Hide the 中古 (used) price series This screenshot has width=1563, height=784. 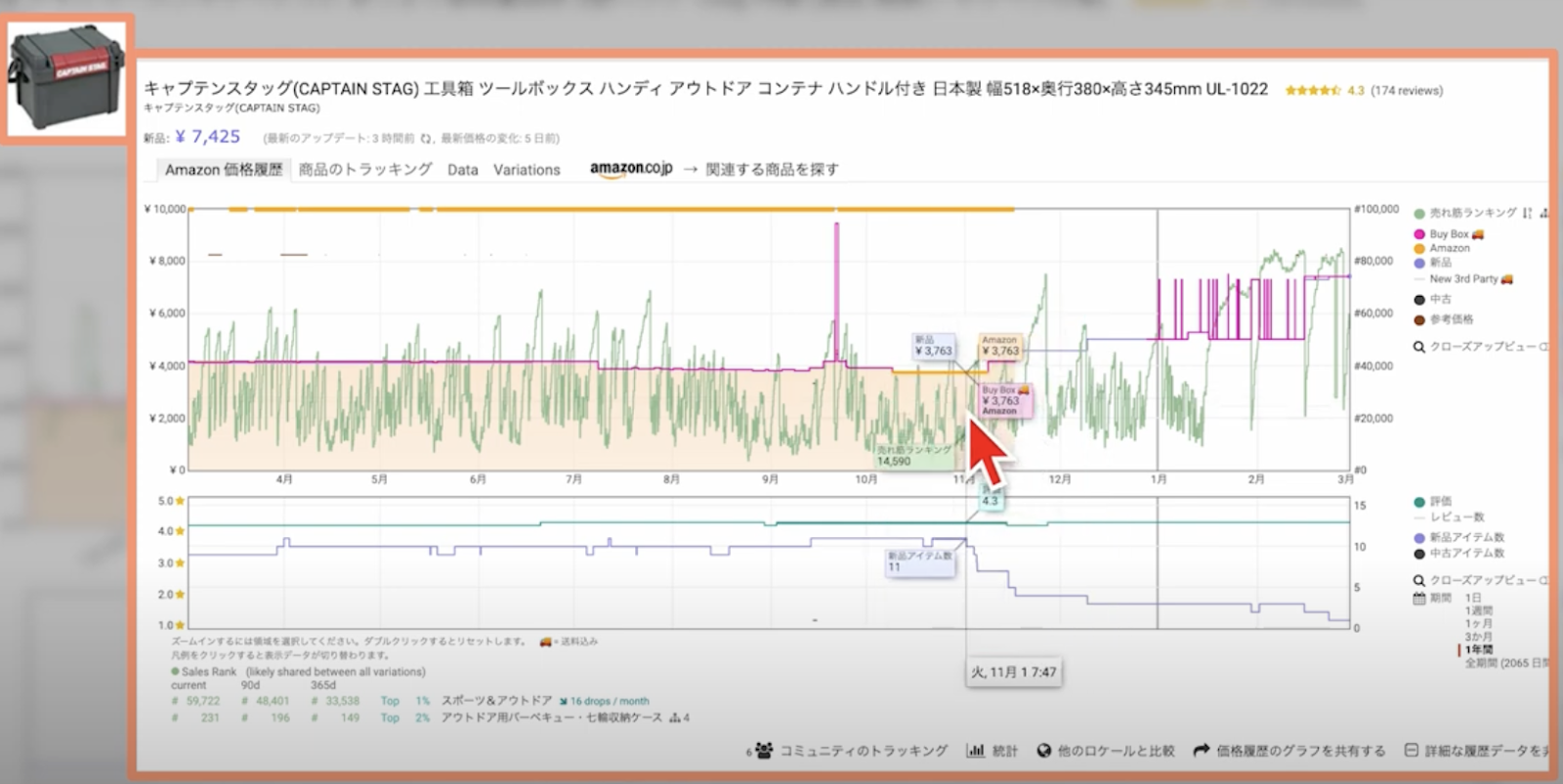(x=1440, y=300)
